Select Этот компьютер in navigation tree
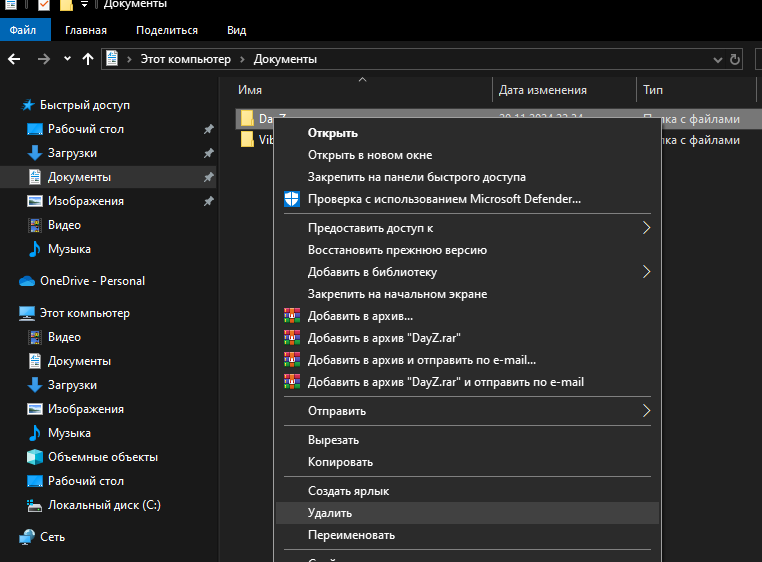The height and width of the screenshot is (562, 762). 85,313
